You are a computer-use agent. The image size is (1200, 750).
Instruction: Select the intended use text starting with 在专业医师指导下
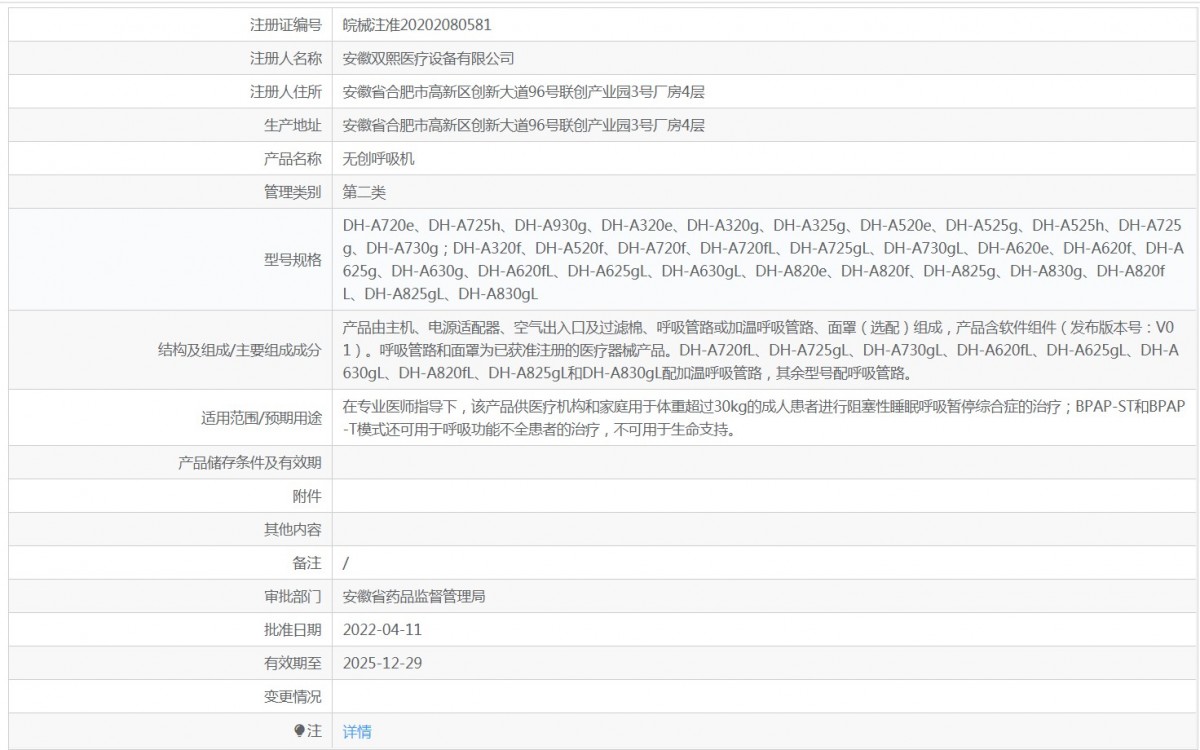[763, 419]
